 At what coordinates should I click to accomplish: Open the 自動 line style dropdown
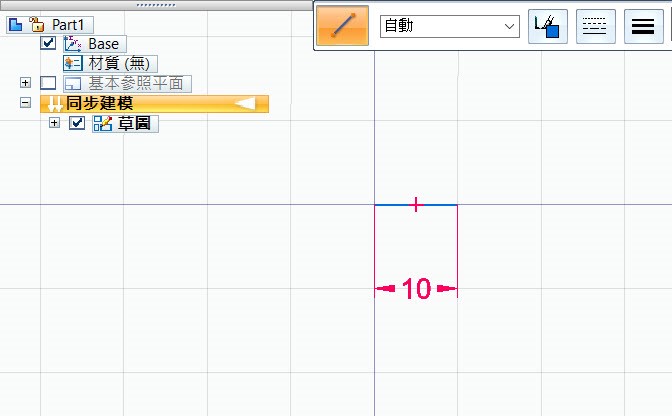(x=450, y=26)
